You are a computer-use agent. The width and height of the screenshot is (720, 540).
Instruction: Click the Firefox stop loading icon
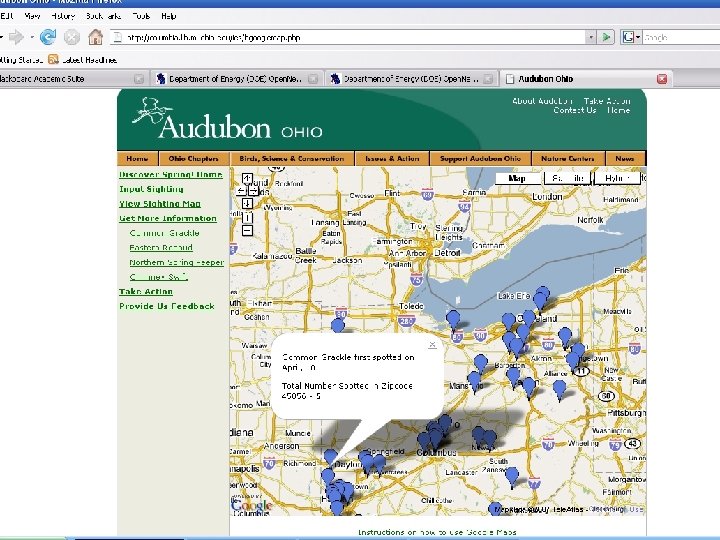[x=71, y=37]
